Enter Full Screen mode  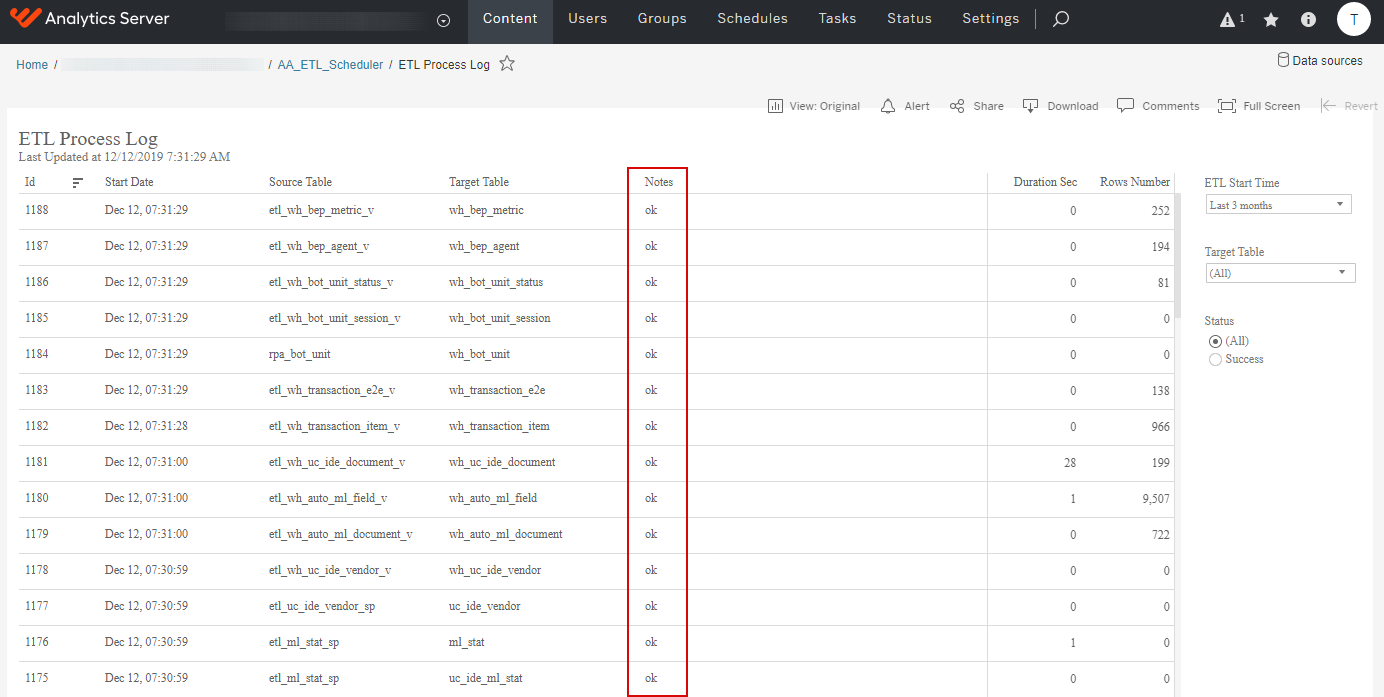point(1259,106)
